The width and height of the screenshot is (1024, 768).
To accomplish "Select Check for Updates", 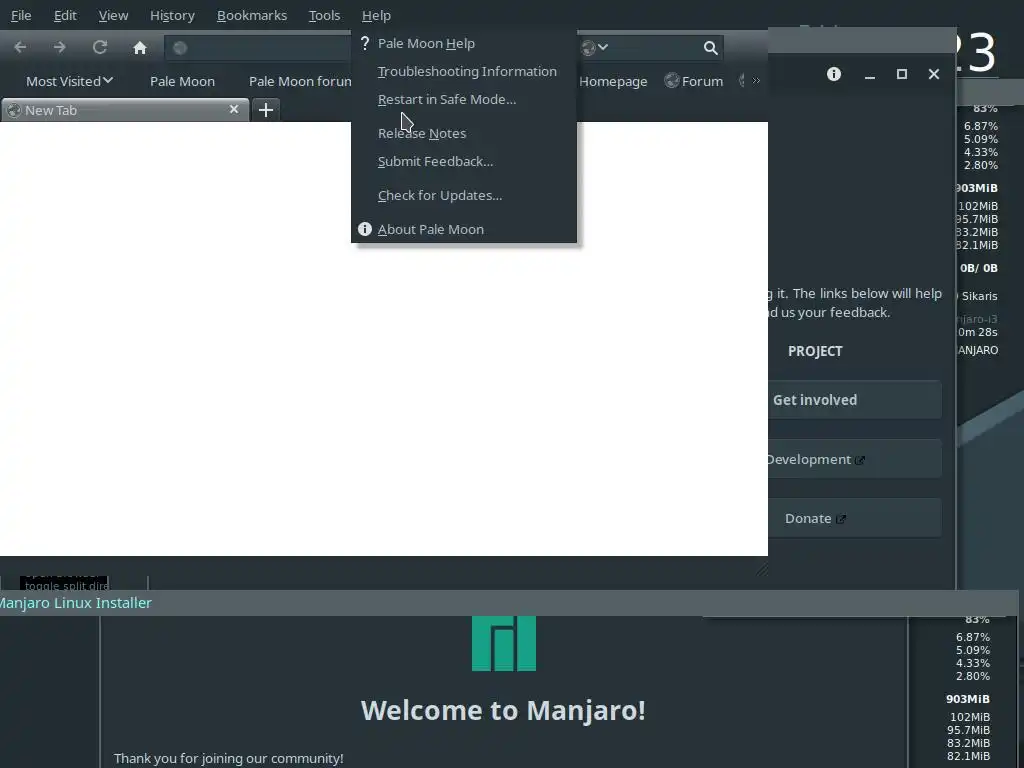I will tap(464, 195).
